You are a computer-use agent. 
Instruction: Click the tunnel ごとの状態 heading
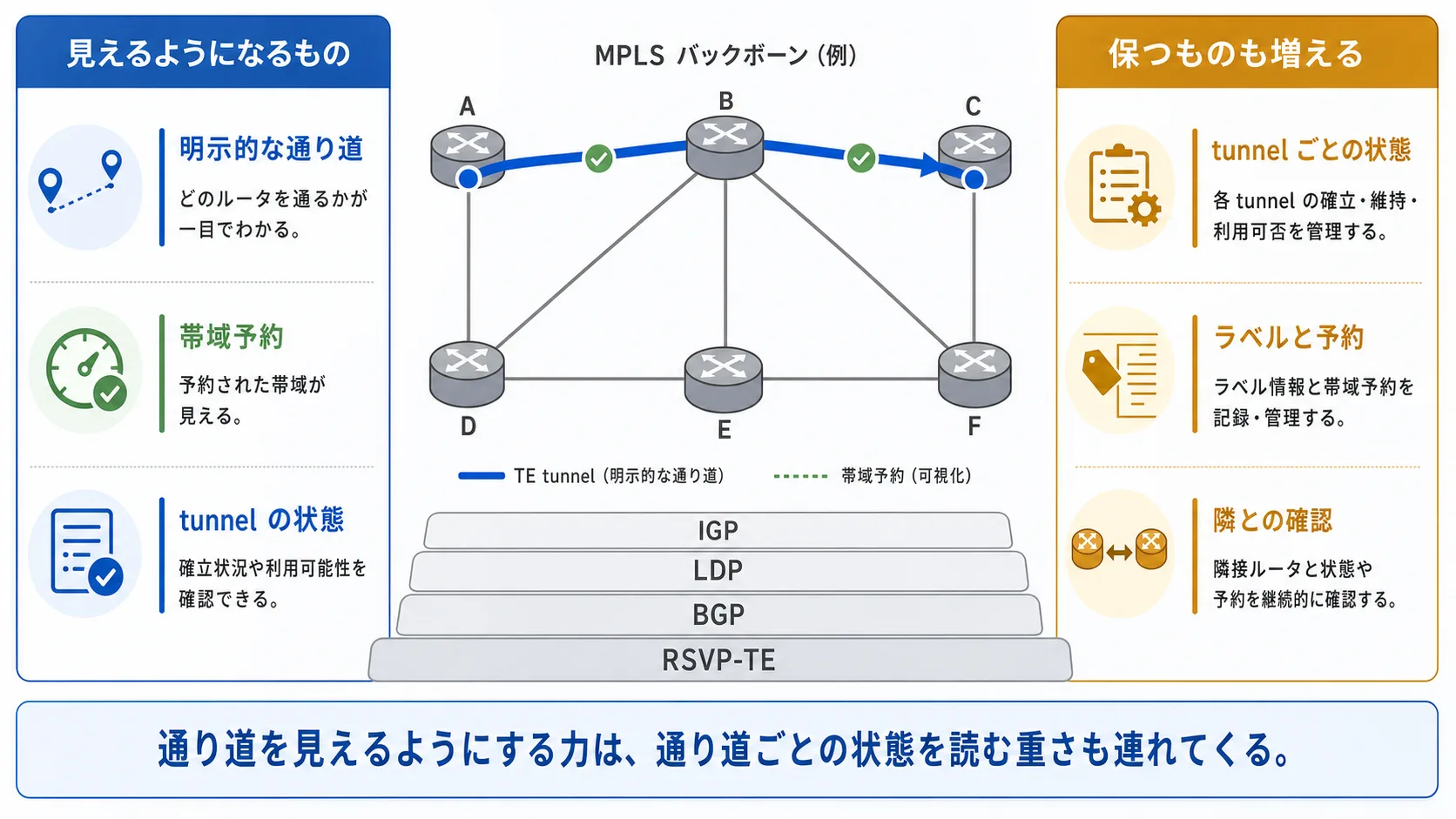(x=1311, y=150)
